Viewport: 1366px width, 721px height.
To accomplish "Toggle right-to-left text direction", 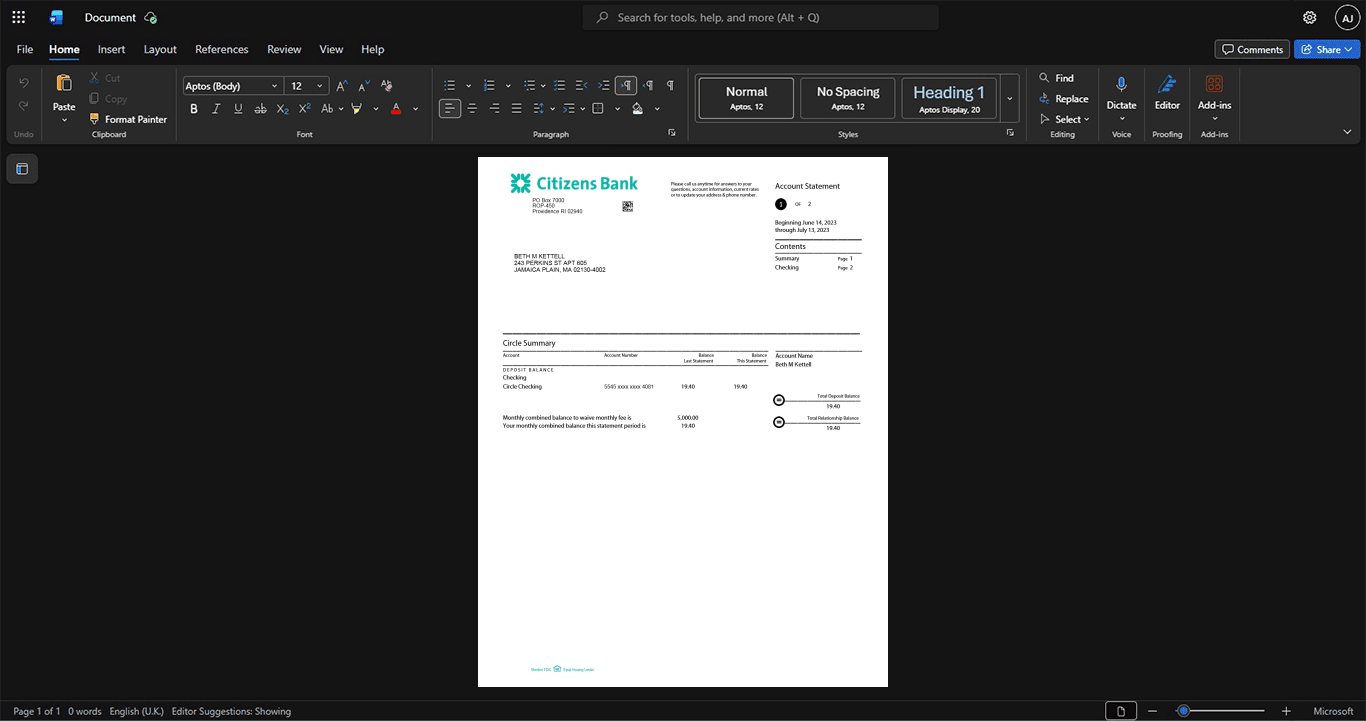I will [648, 86].
